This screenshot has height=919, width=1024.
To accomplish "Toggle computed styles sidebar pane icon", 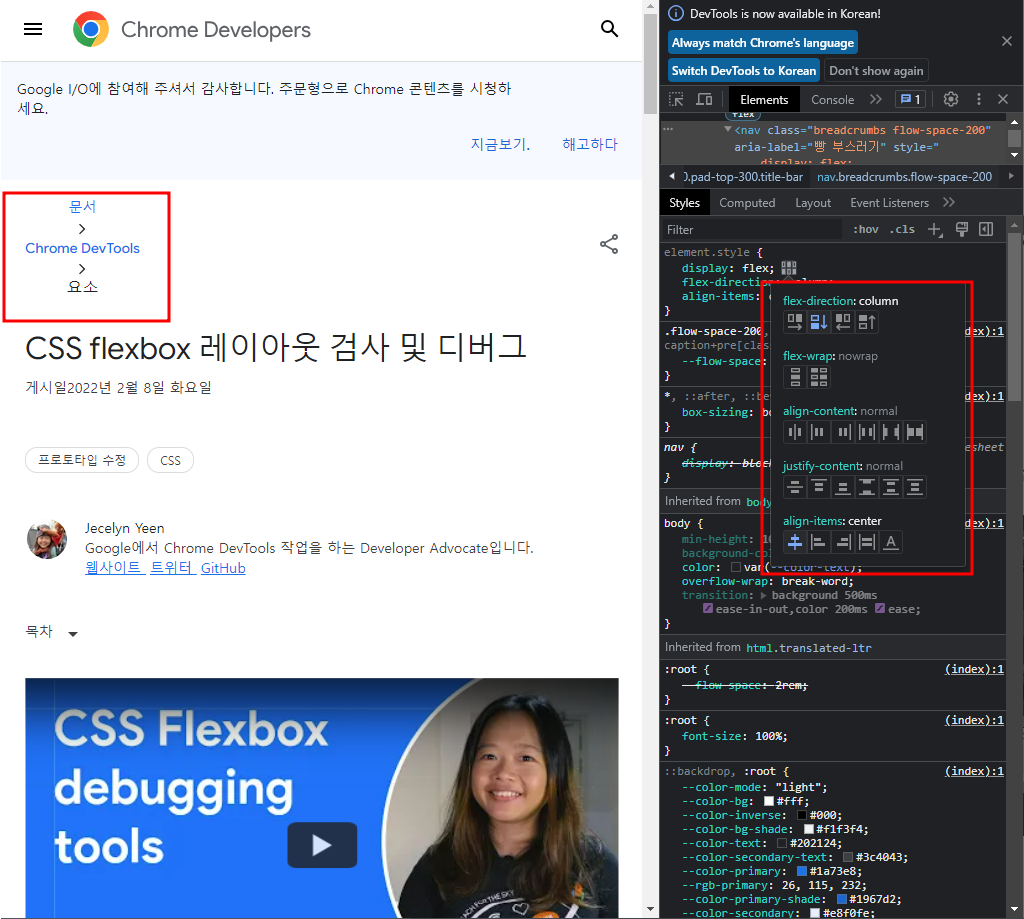I will click(x=986, y=229).
